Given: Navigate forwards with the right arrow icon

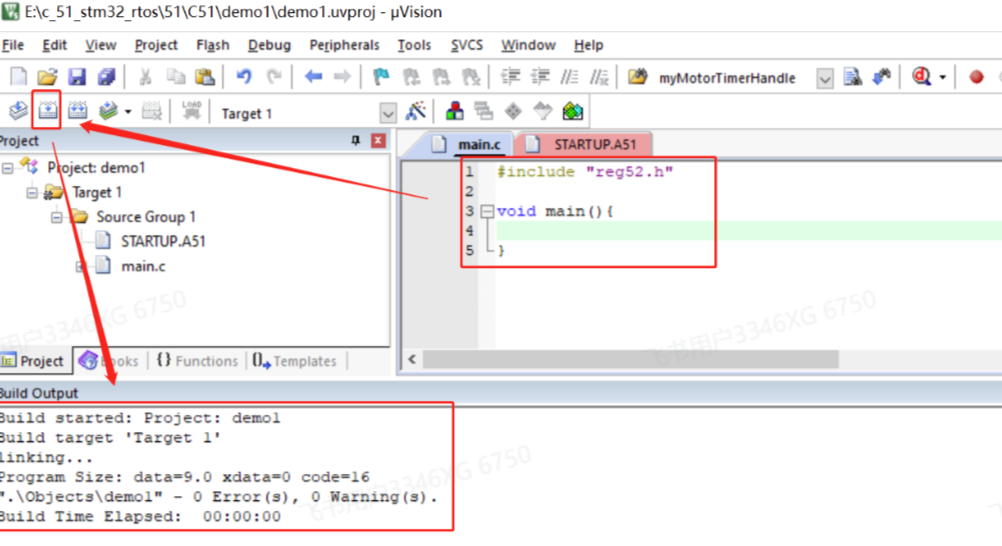Looking at the screenshot, I should tap(343, 77).
